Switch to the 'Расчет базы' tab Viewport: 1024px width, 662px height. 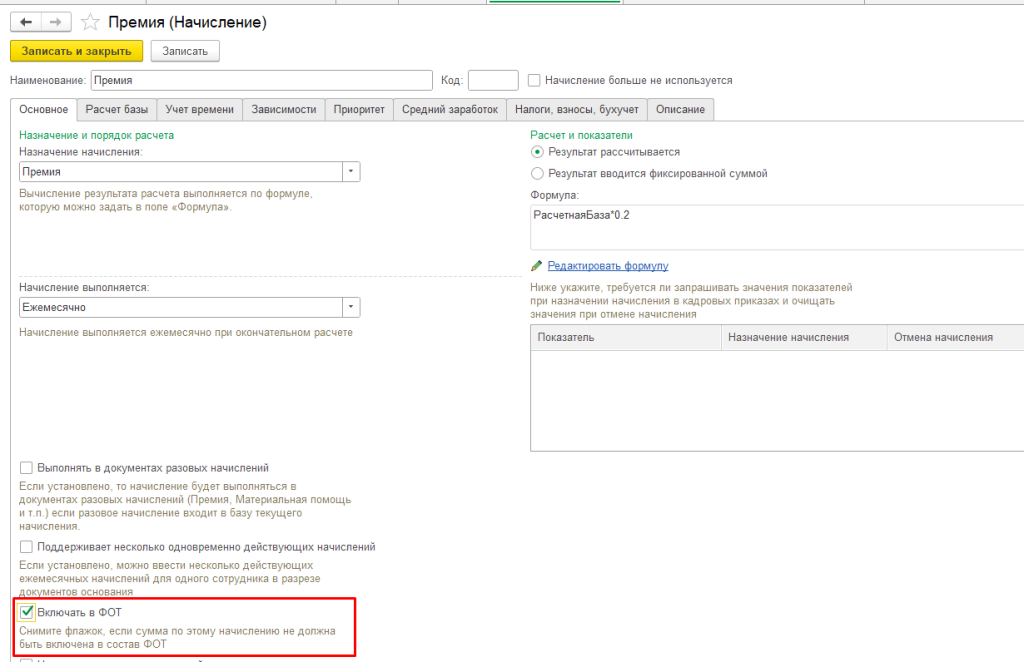[x=118, y=110]
